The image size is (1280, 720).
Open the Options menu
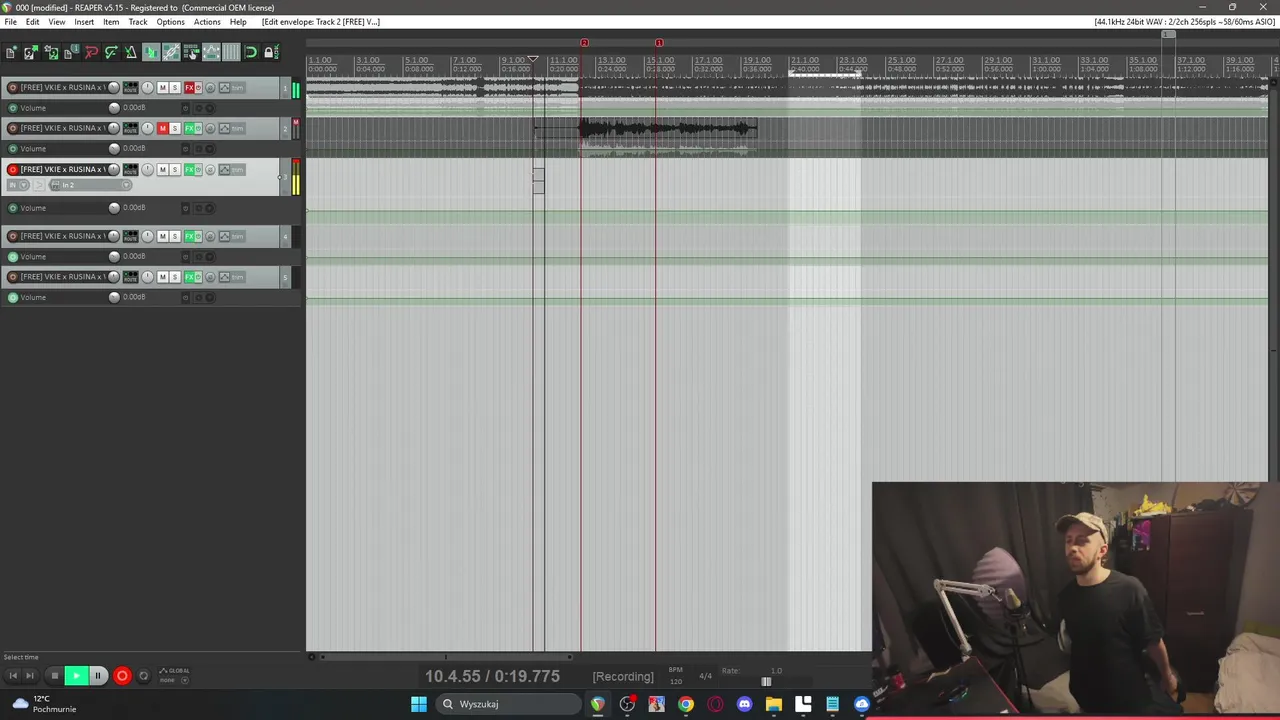(170, 22)
